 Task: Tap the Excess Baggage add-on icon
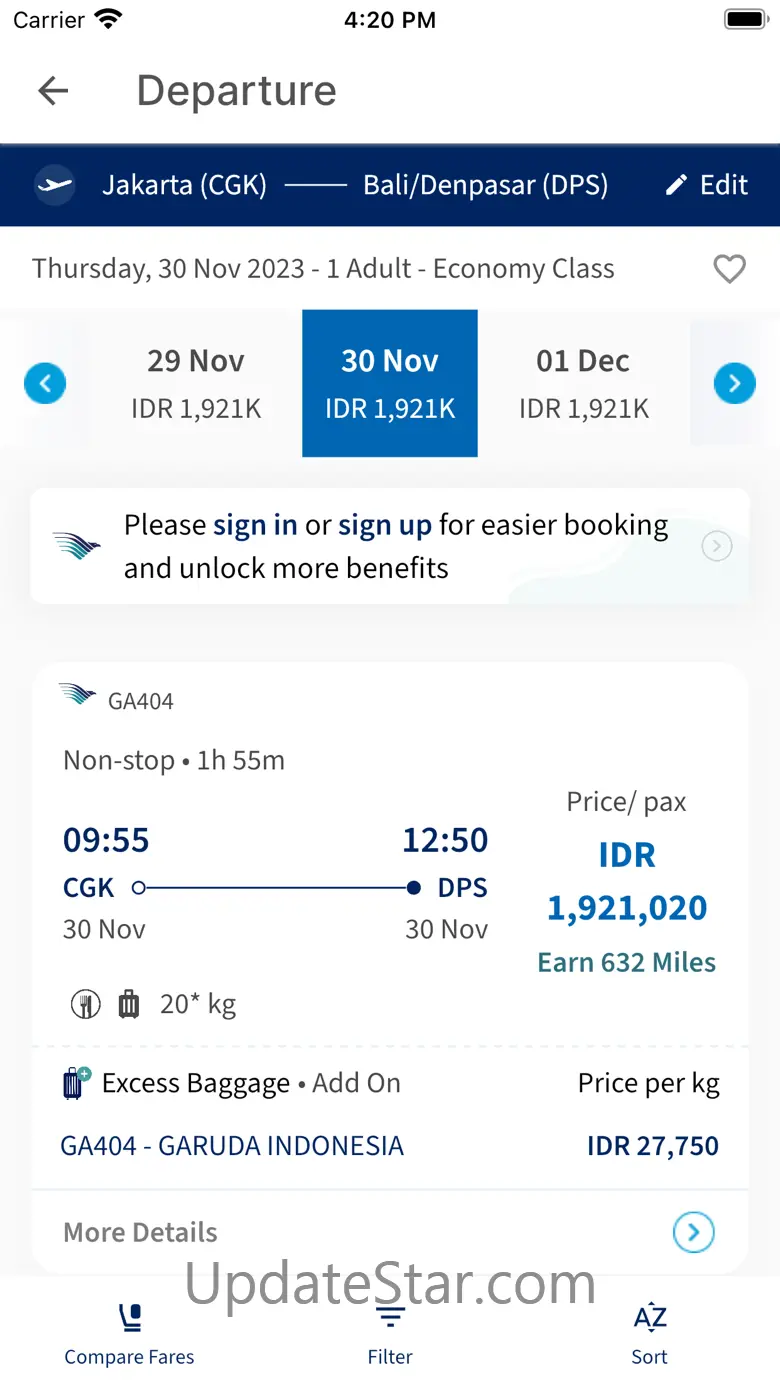[75, 1084]
